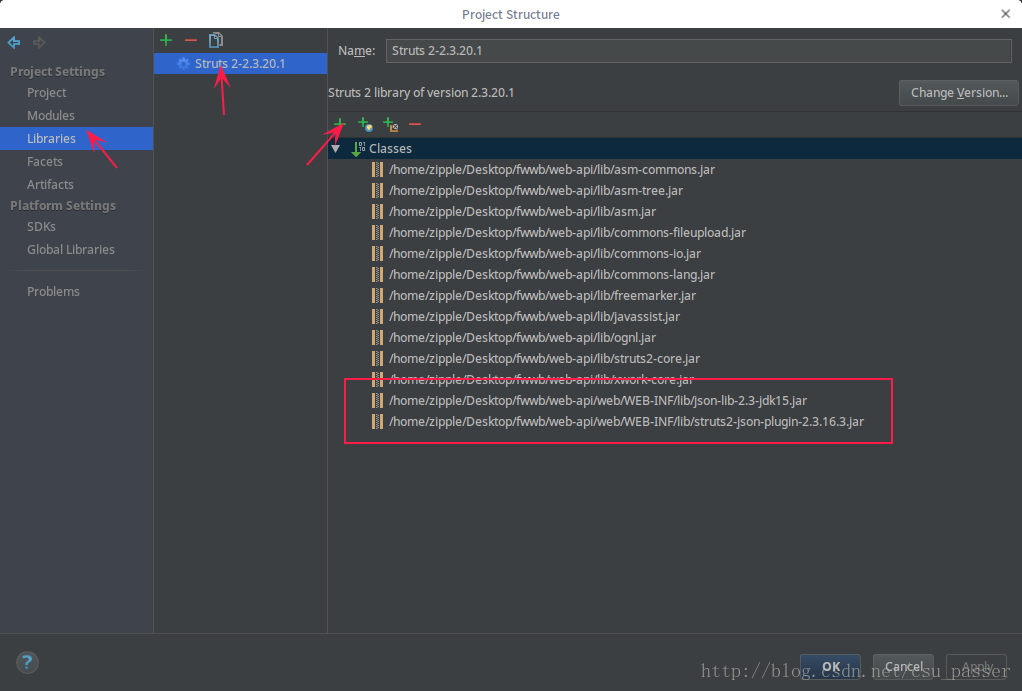Image resolution: width=1022 pixels, height=691 pixels.
Task: Close the Project Structure dialog
Action: point(1005,14)
